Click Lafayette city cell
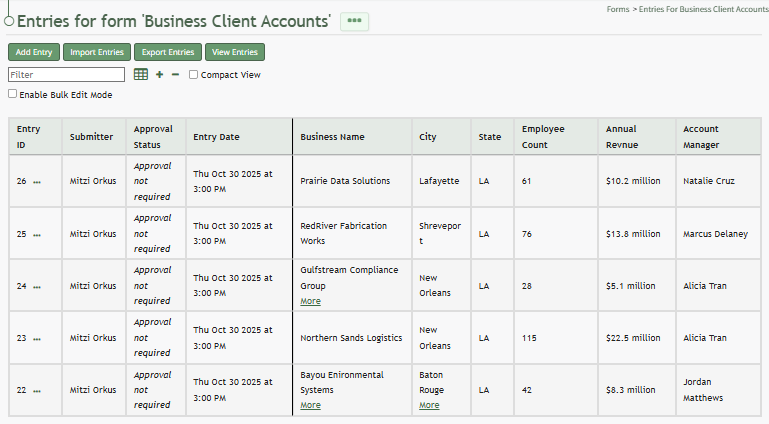769x424 pixels. click(439, 181)
